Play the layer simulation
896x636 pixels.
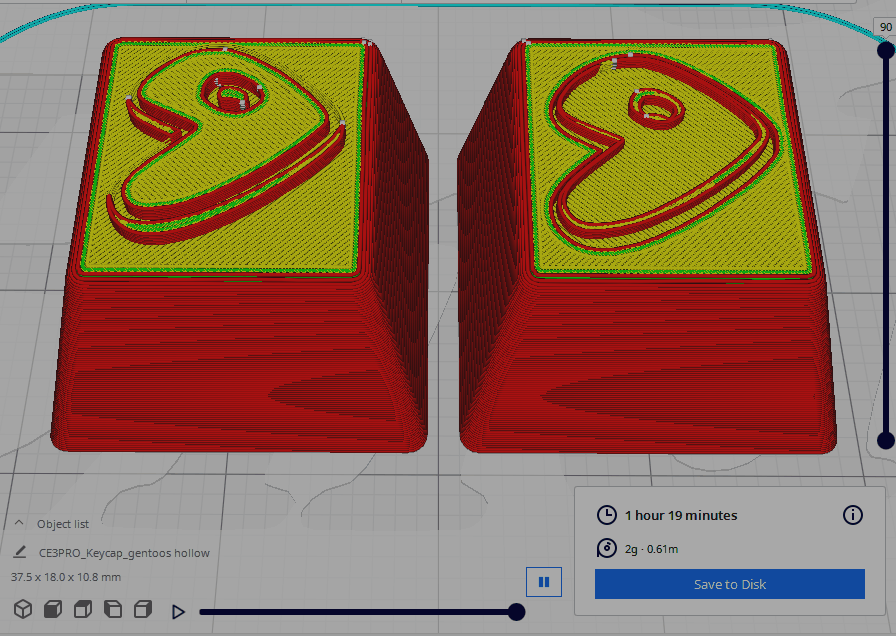pyautogui.click(x=178, y=612)
